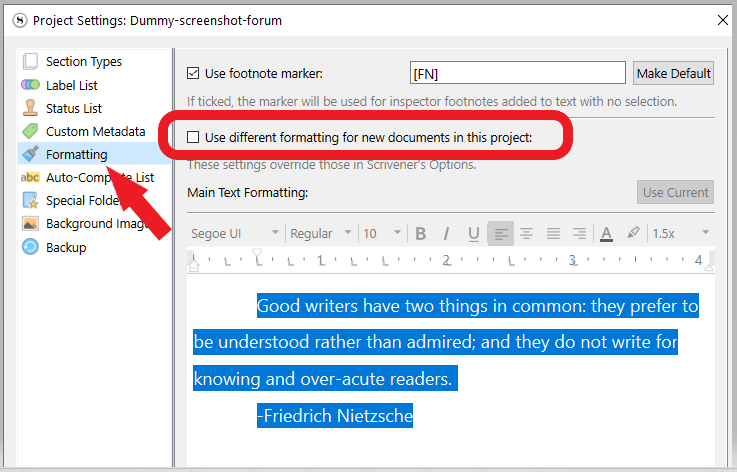This screenshot has height=472, width=737.
Task: Select the align left icon
Action: pos(501,233)
